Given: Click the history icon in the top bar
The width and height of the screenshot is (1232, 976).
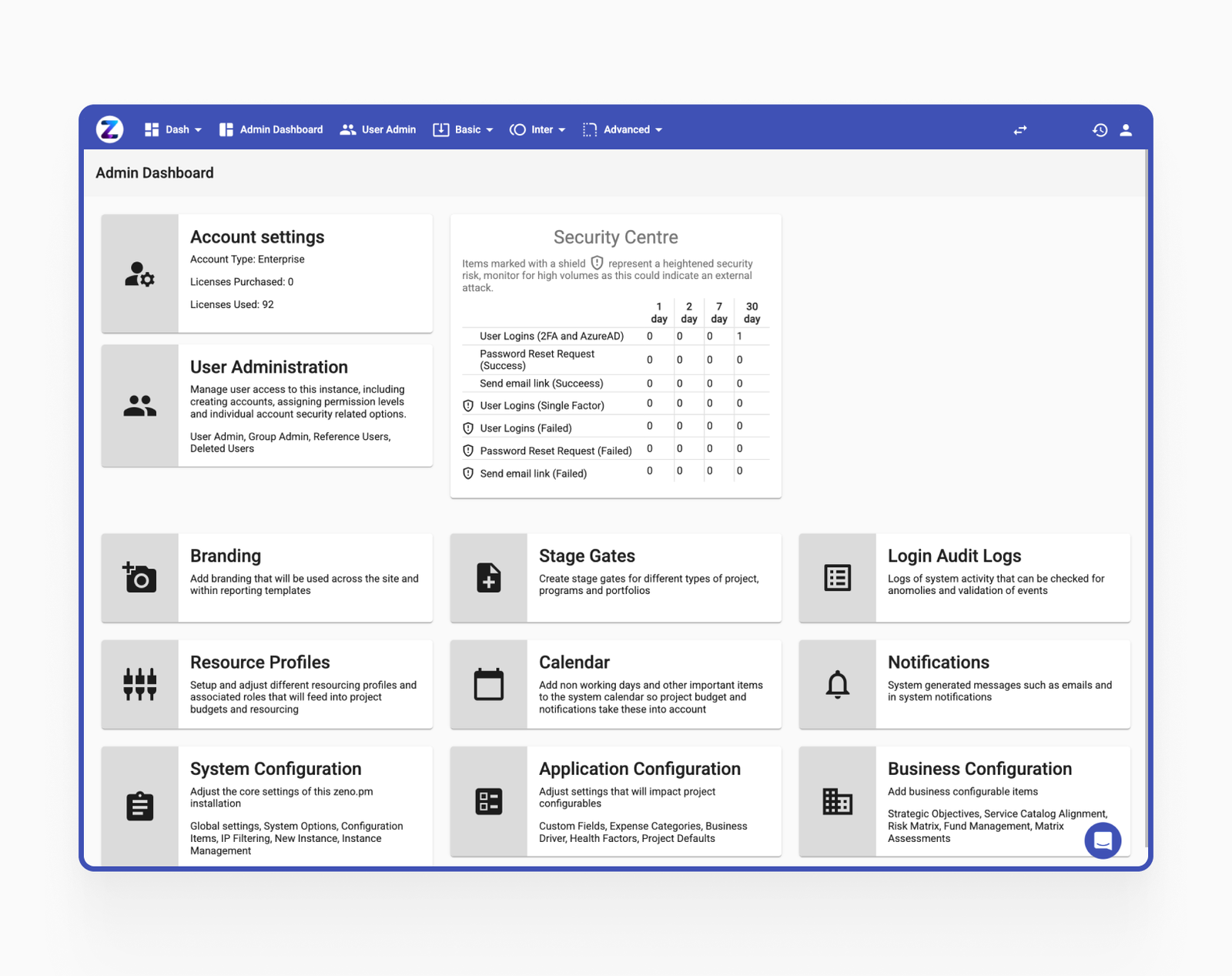Looking at the screenshot, I should (x=1100, y=129).
